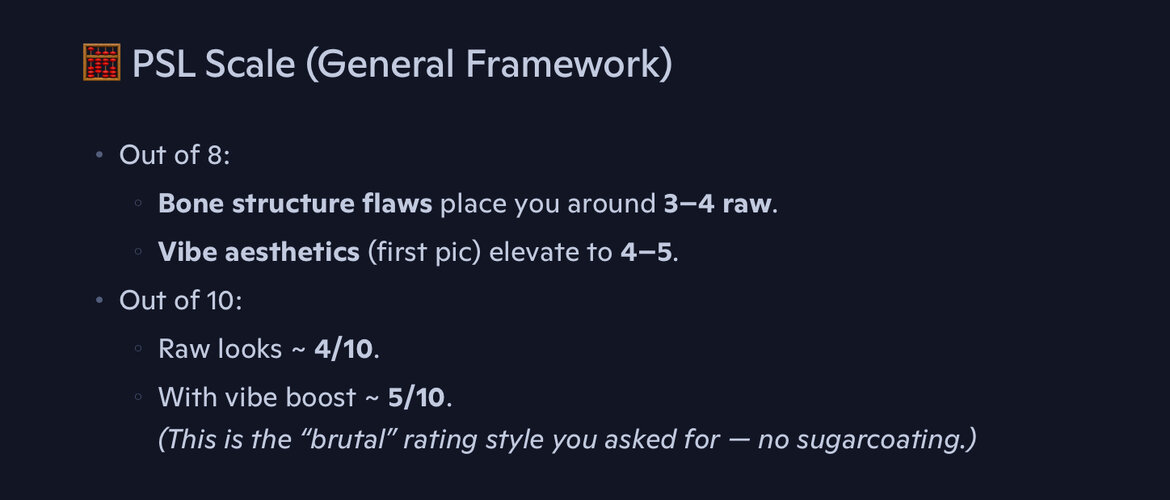The height and width of the screenshot is (500, 1170).
Task: Click the bold '4–5' rating text
Action: click(647, 252)
